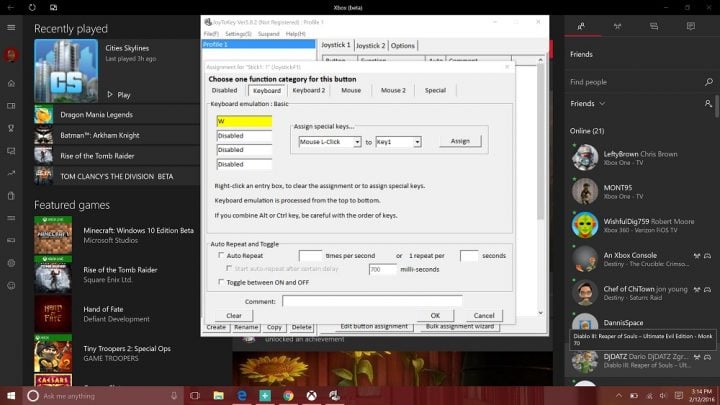
Task: Enable the Auto Repeat checkbox
Action: (221, 255)
